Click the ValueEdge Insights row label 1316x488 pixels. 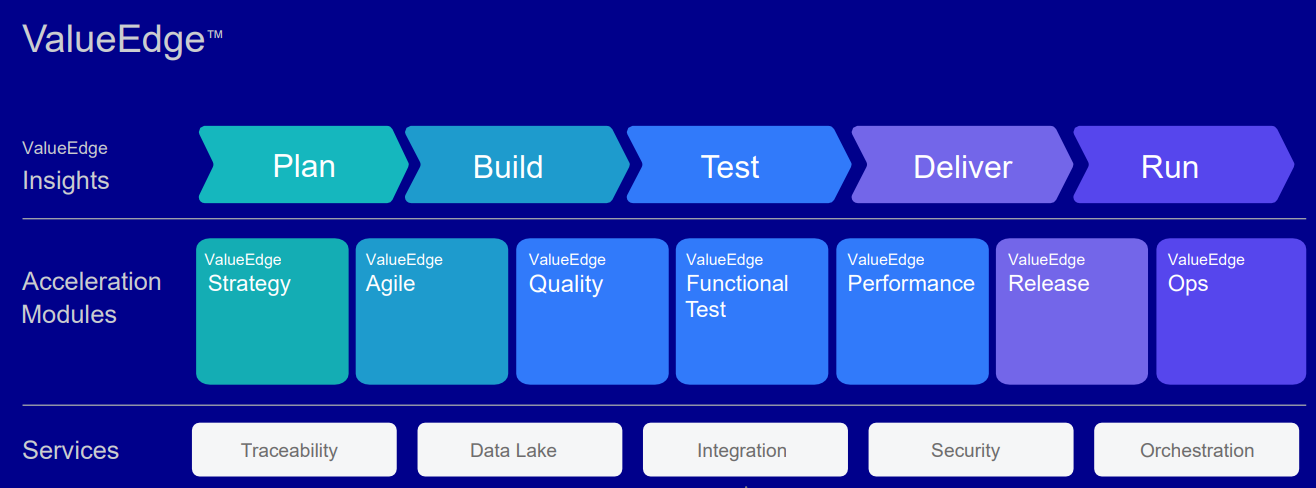(66, 166)
